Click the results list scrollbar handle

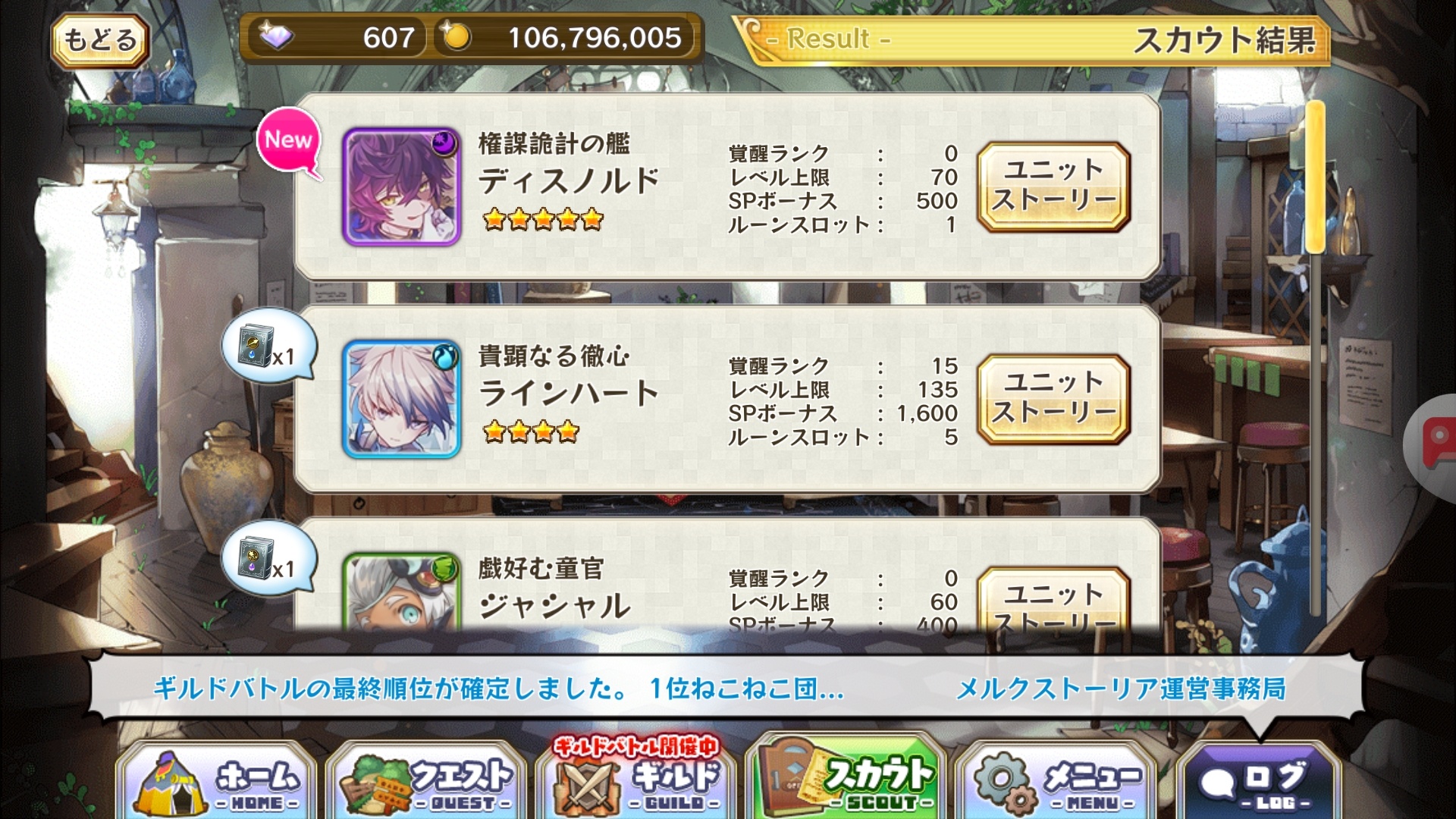coord(1315,178)
